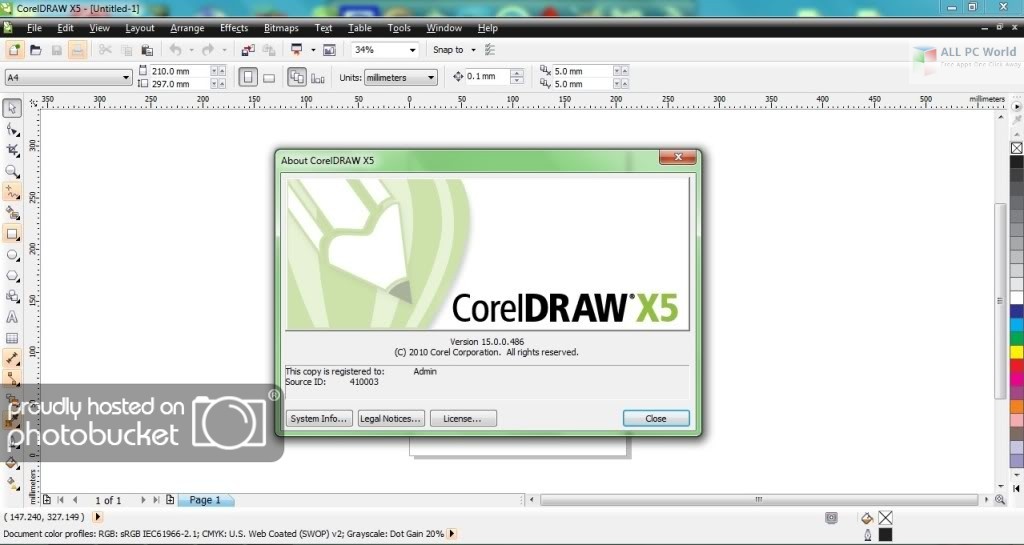Expand the Undo history arrow

(191, 50)
